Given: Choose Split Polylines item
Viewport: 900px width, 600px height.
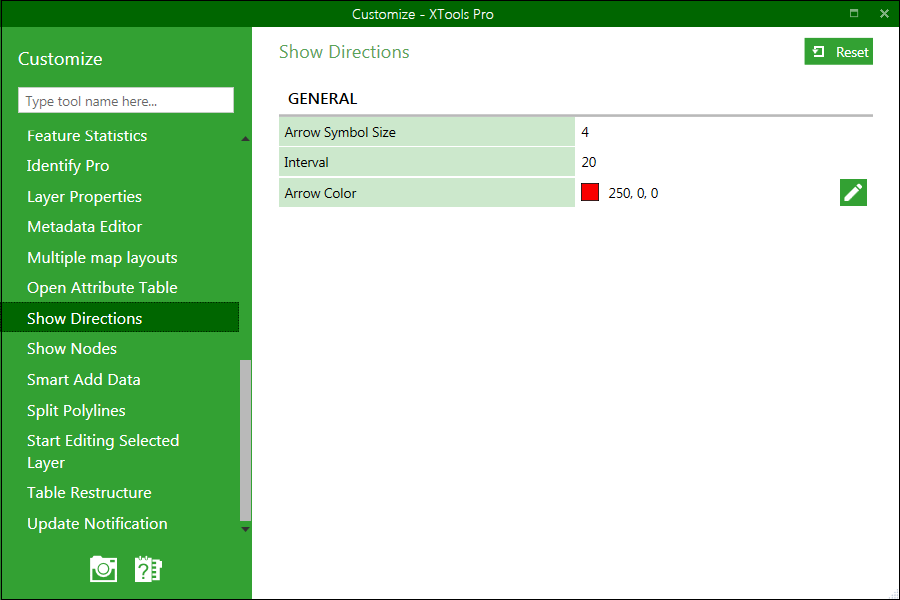Looking at the screenshot, I should (x=76, y=411).
